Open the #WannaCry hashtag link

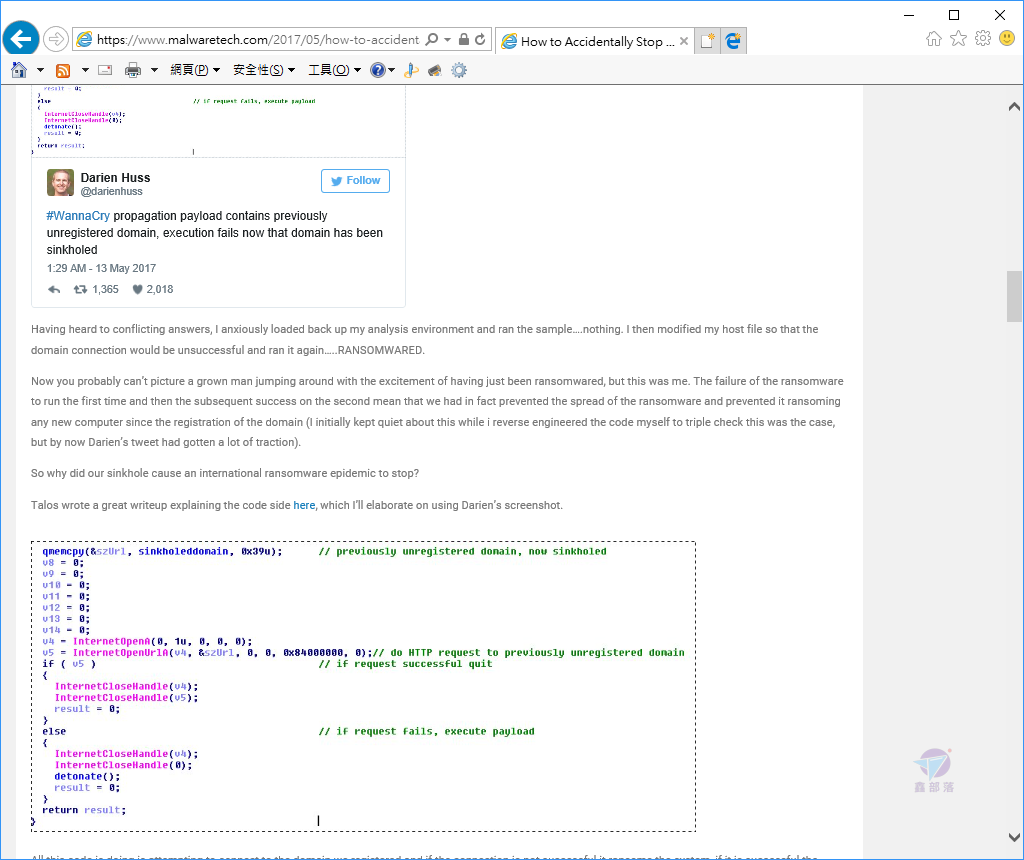click(78, 216)
